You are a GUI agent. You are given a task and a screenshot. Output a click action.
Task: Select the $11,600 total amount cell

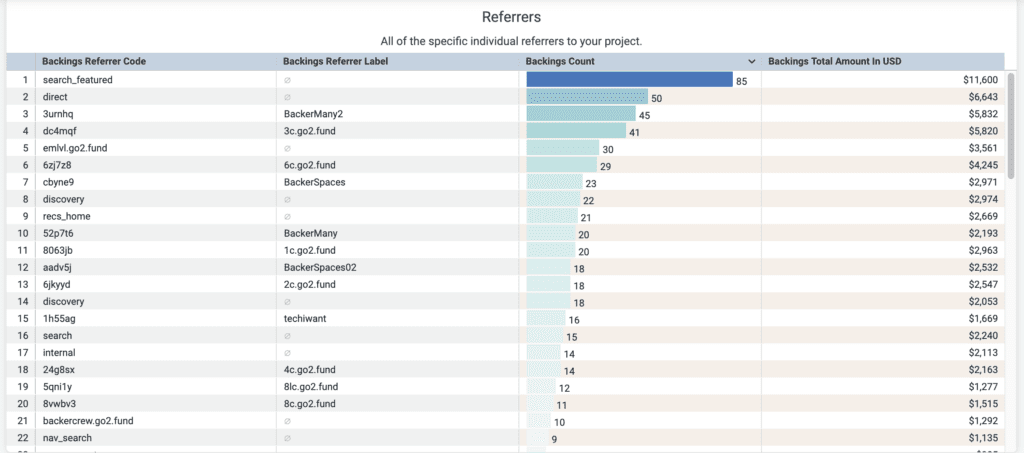(978, 80)
